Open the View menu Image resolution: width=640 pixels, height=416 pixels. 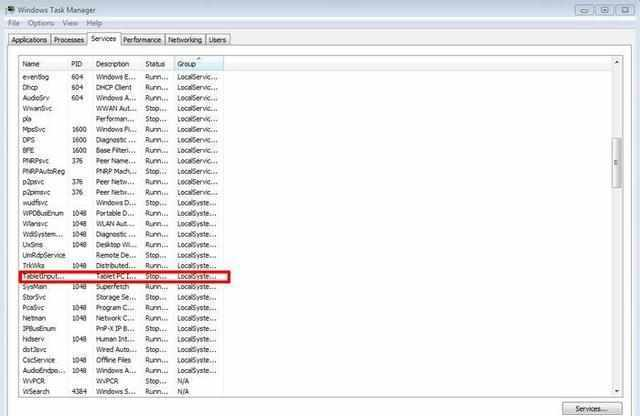point(70,23)
